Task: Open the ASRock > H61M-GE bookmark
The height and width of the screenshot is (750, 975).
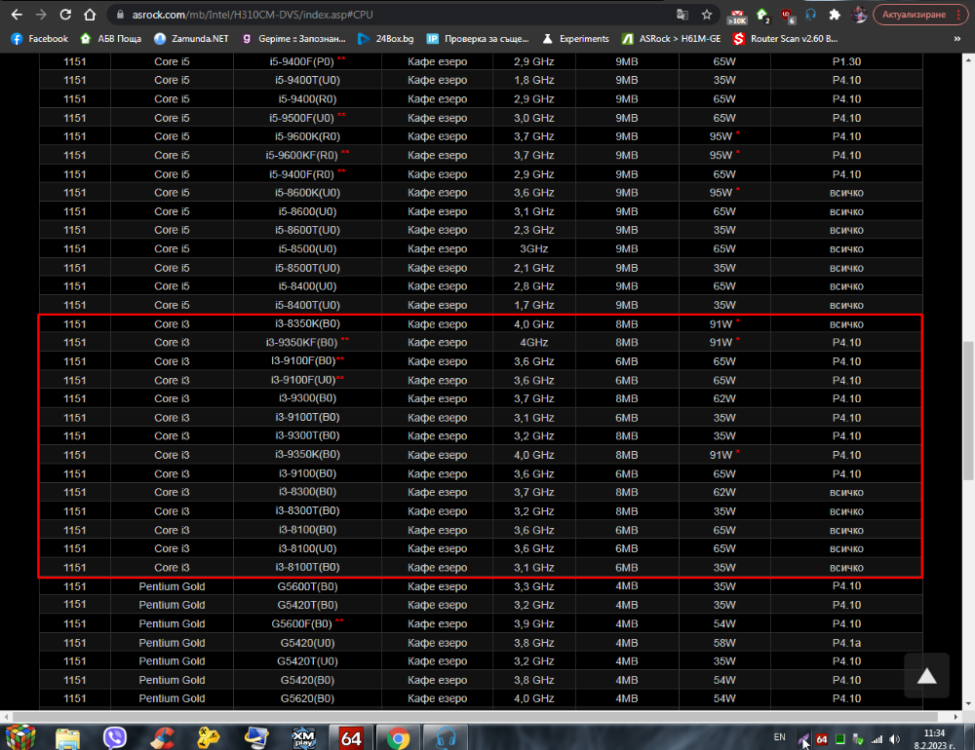Action: (x=672, y=39)
